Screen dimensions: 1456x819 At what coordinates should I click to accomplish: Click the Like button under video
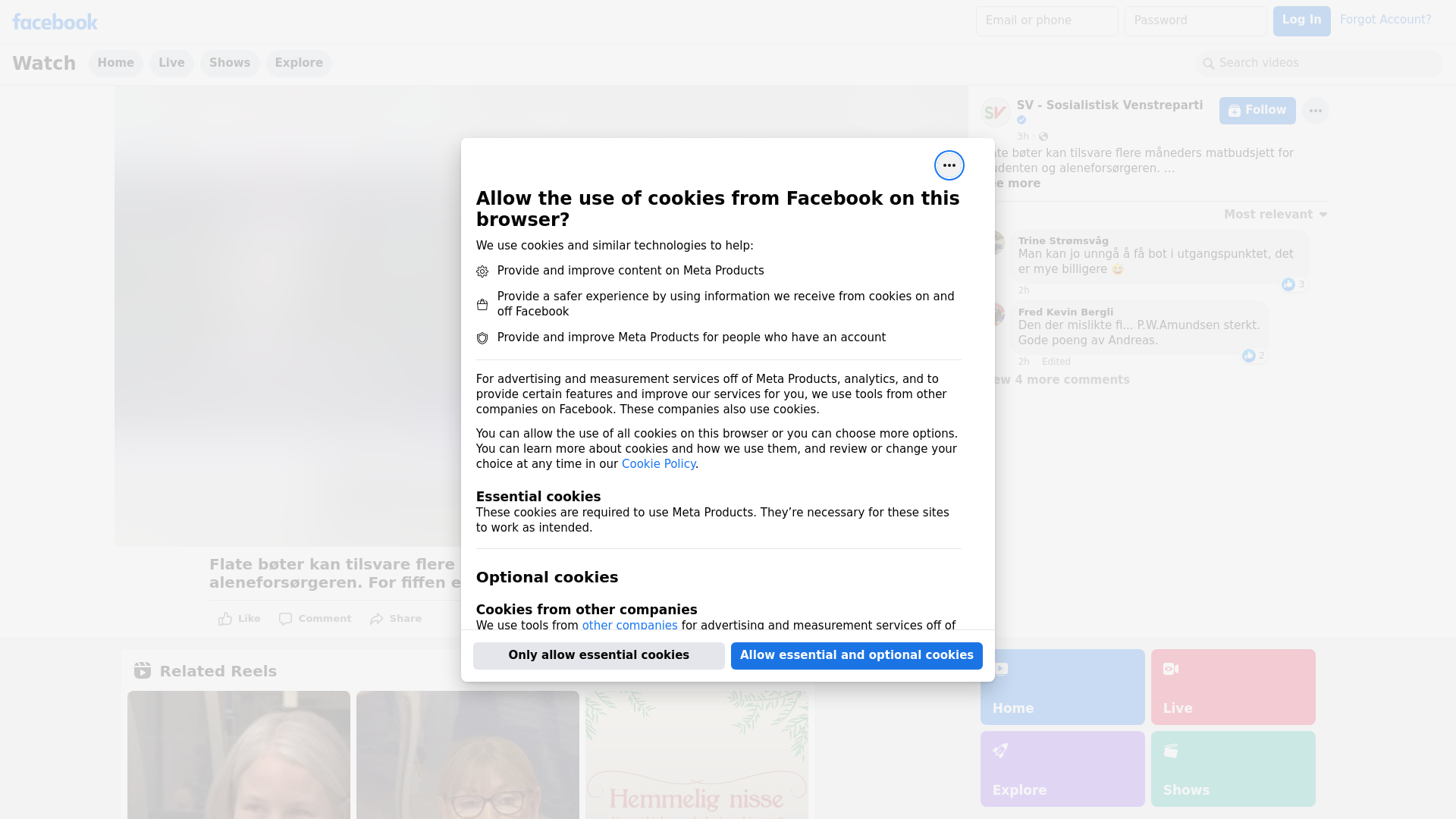239,619
